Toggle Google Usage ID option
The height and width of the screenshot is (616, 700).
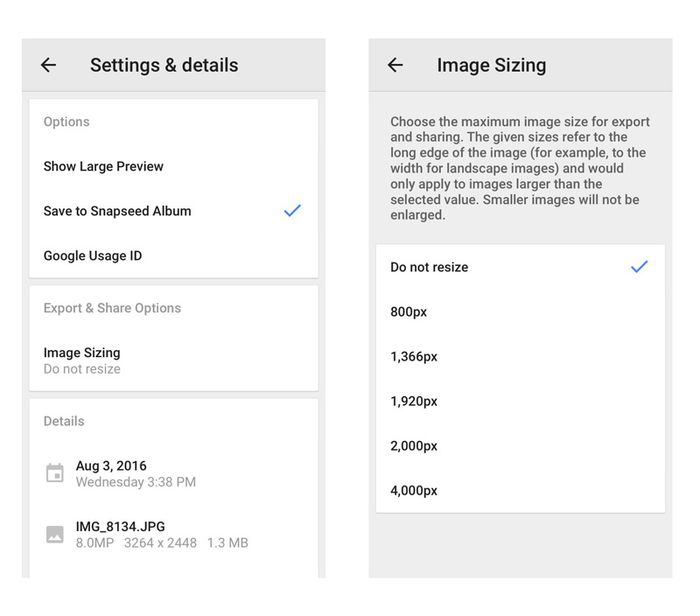point(174,255)
